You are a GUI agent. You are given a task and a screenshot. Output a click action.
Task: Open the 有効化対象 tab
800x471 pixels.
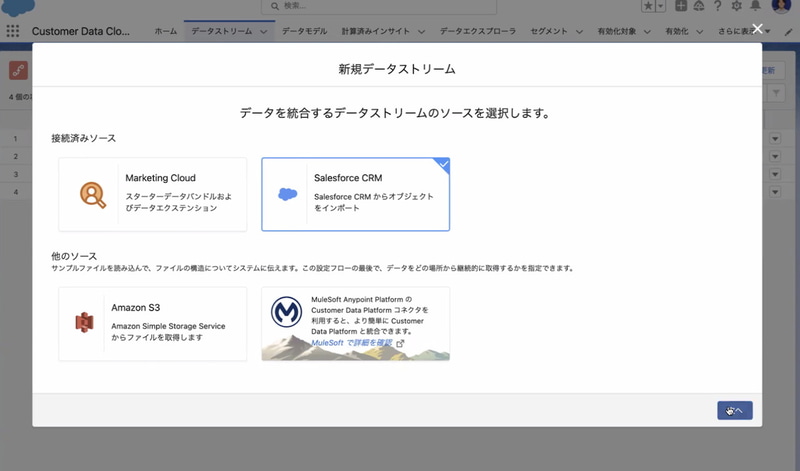tap(617, 31)
